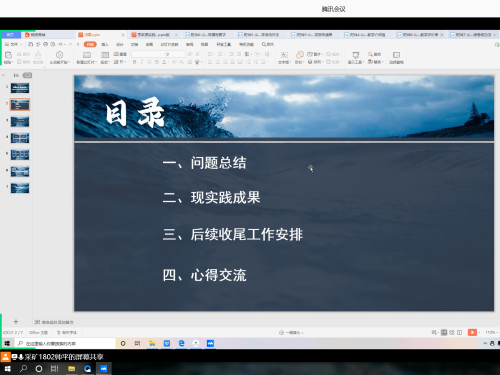Click the orange slideshow play button in status bar
The image size is (500, 375).
click(x=472, y=332)
